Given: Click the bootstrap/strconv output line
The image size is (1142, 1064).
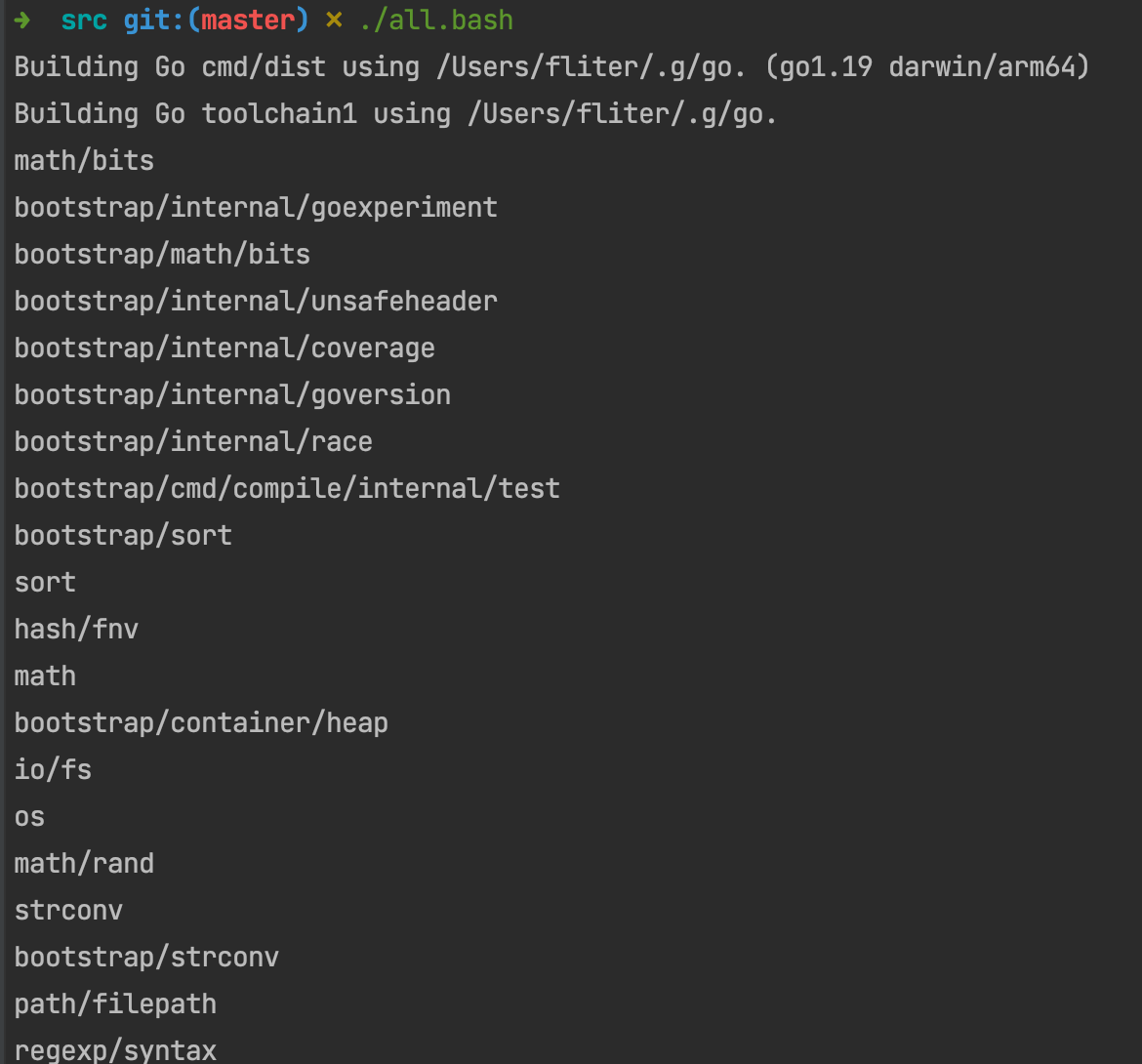Looking at the screenshot, I should coord(146,958).
